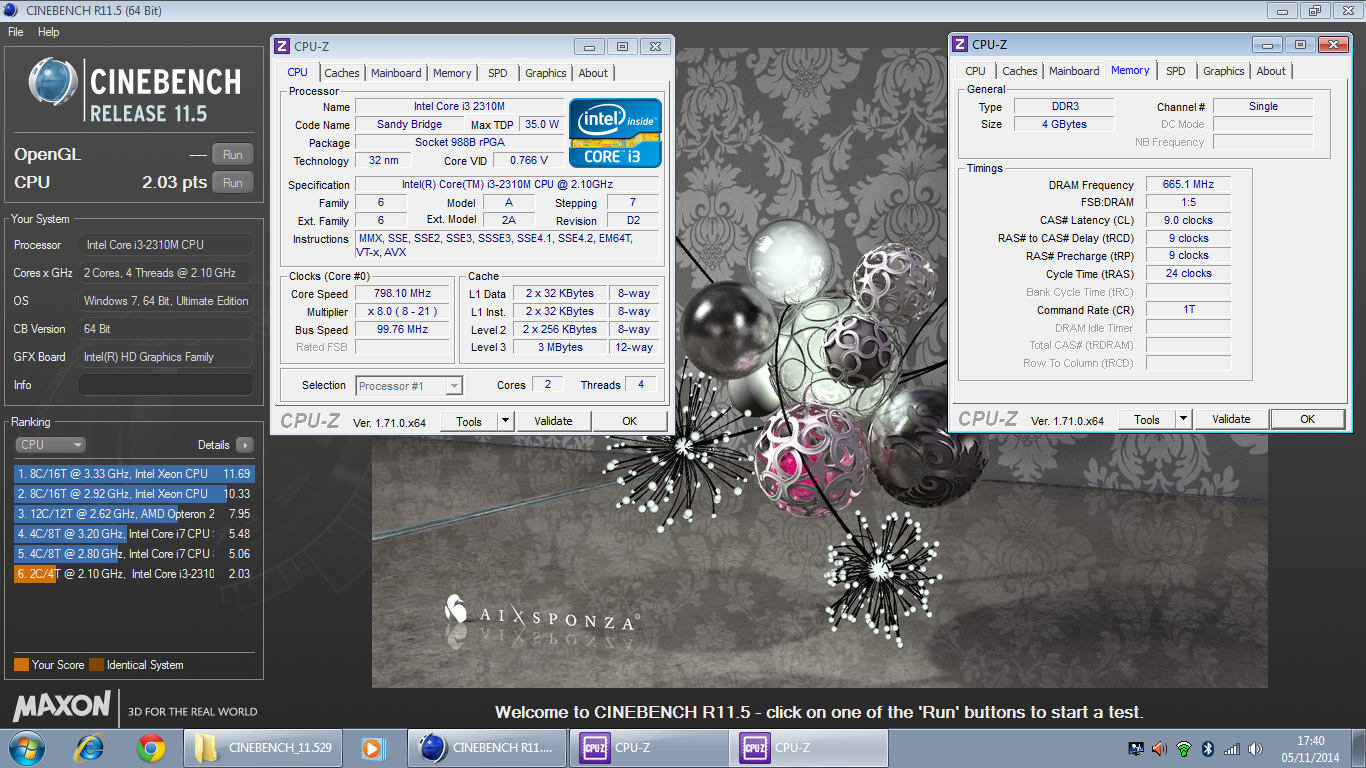Click the Your Score orange legend swatch
1366x768 pixels.
21,664
